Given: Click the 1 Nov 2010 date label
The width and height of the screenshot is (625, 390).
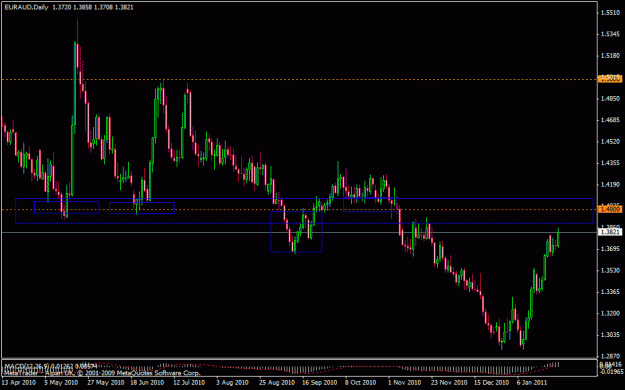Looking at the screenshot, I should pos(404,383).
